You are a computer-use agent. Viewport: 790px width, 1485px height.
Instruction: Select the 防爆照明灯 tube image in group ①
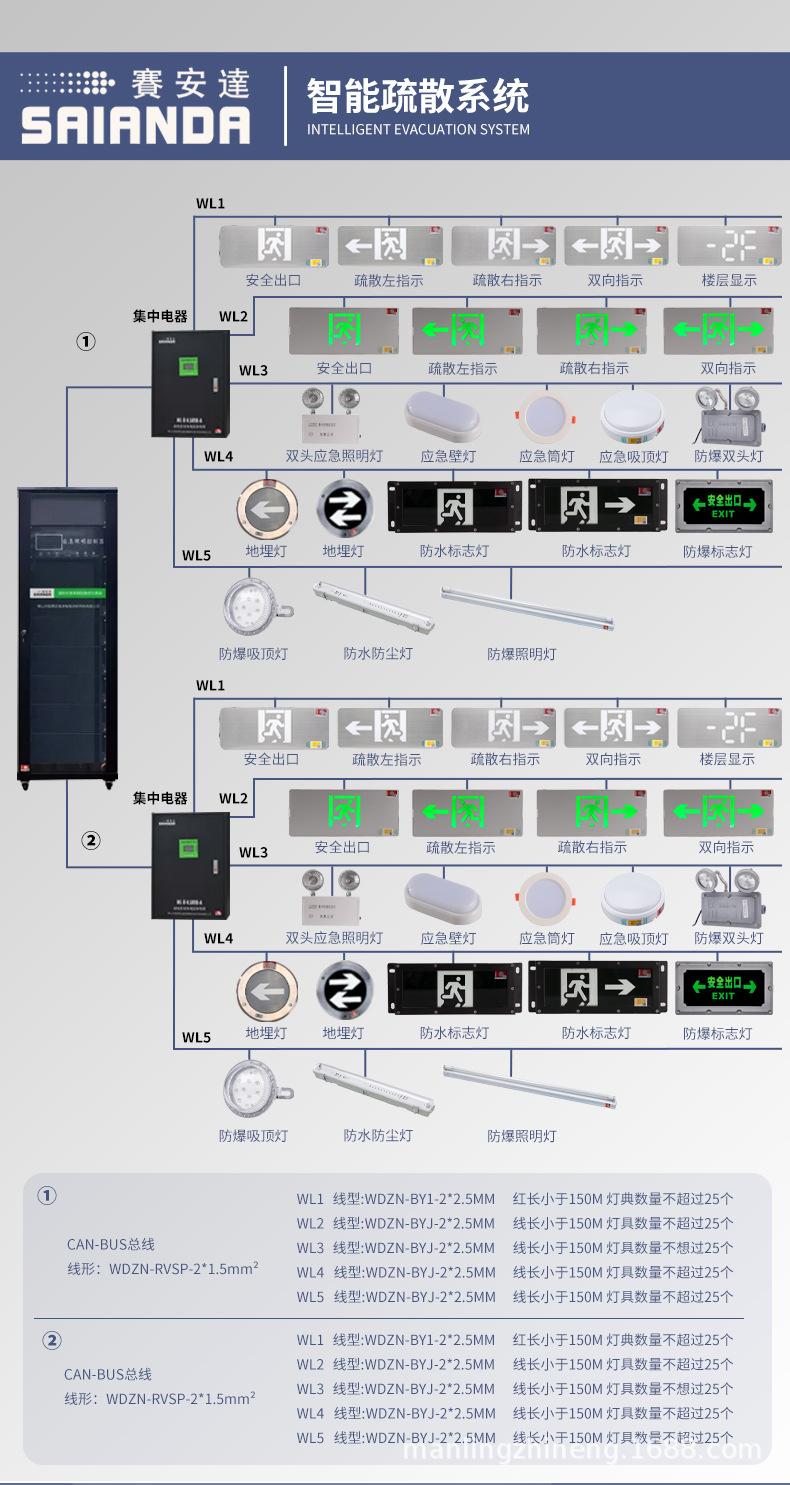point(527,609)
